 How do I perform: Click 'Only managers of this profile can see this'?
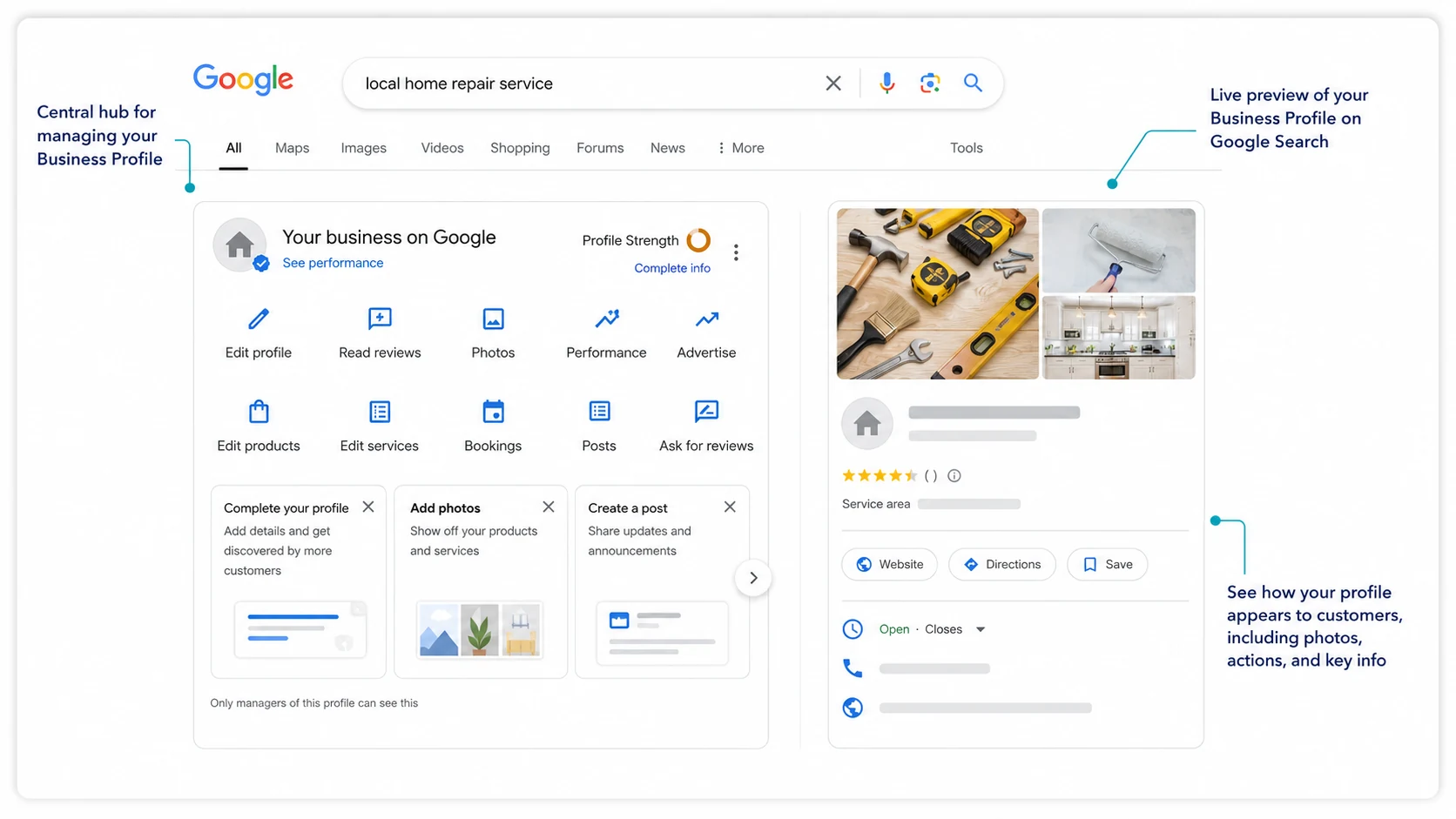click(314, 703)
